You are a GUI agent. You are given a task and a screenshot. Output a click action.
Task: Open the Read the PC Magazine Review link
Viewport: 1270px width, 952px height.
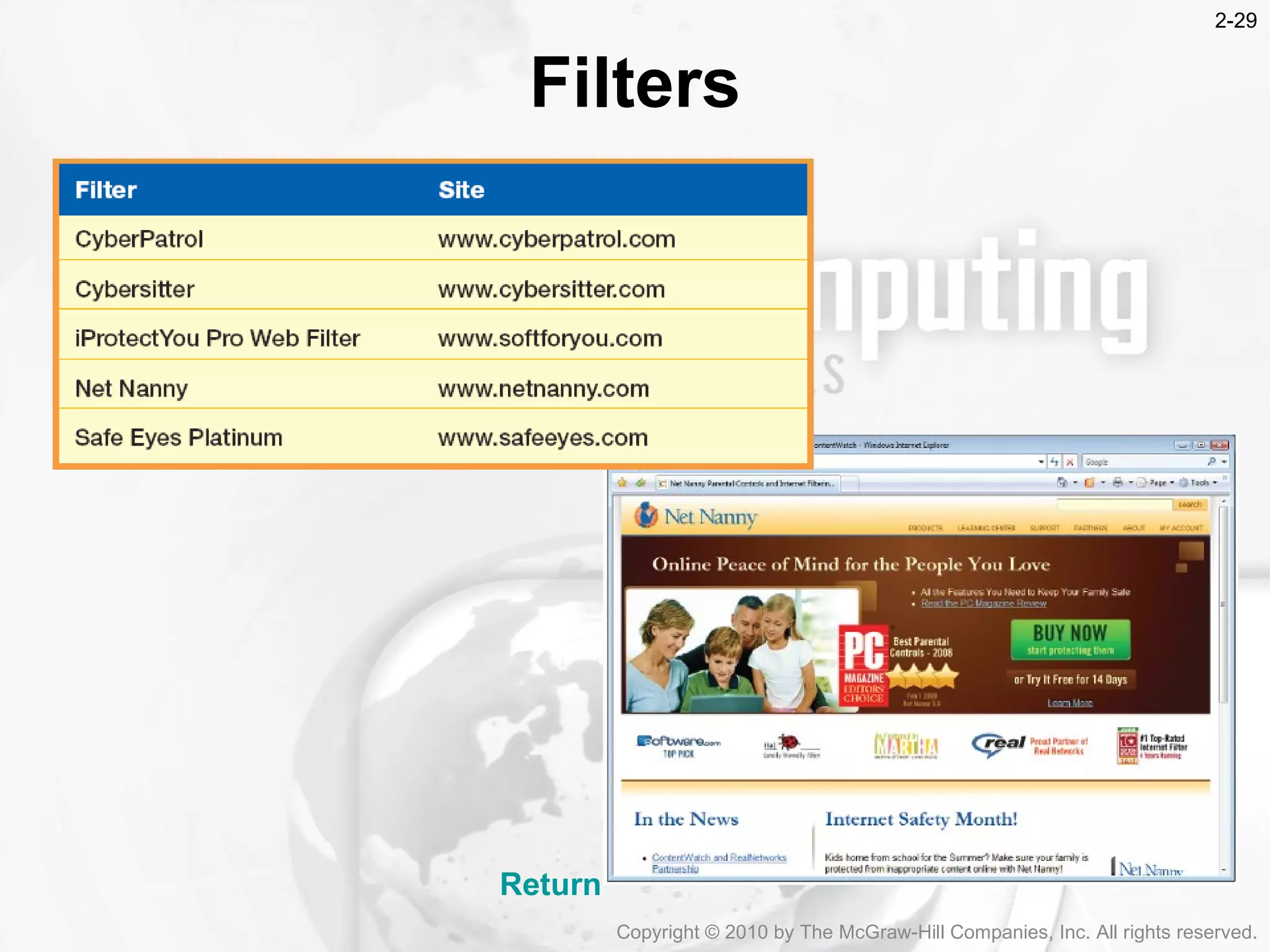pos(984,603)
